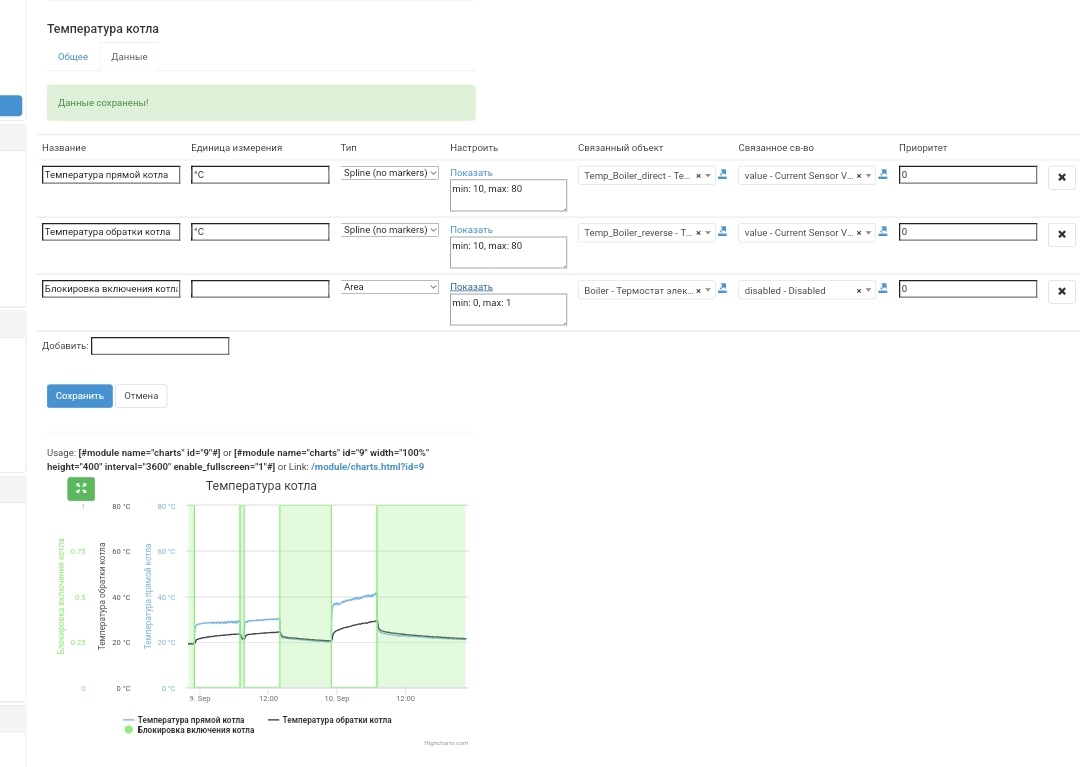Viewport: 1080px width, 767px height.
Task: Open linked object icon next to Temp_Boiler_direct
Action: click(723, 174)
